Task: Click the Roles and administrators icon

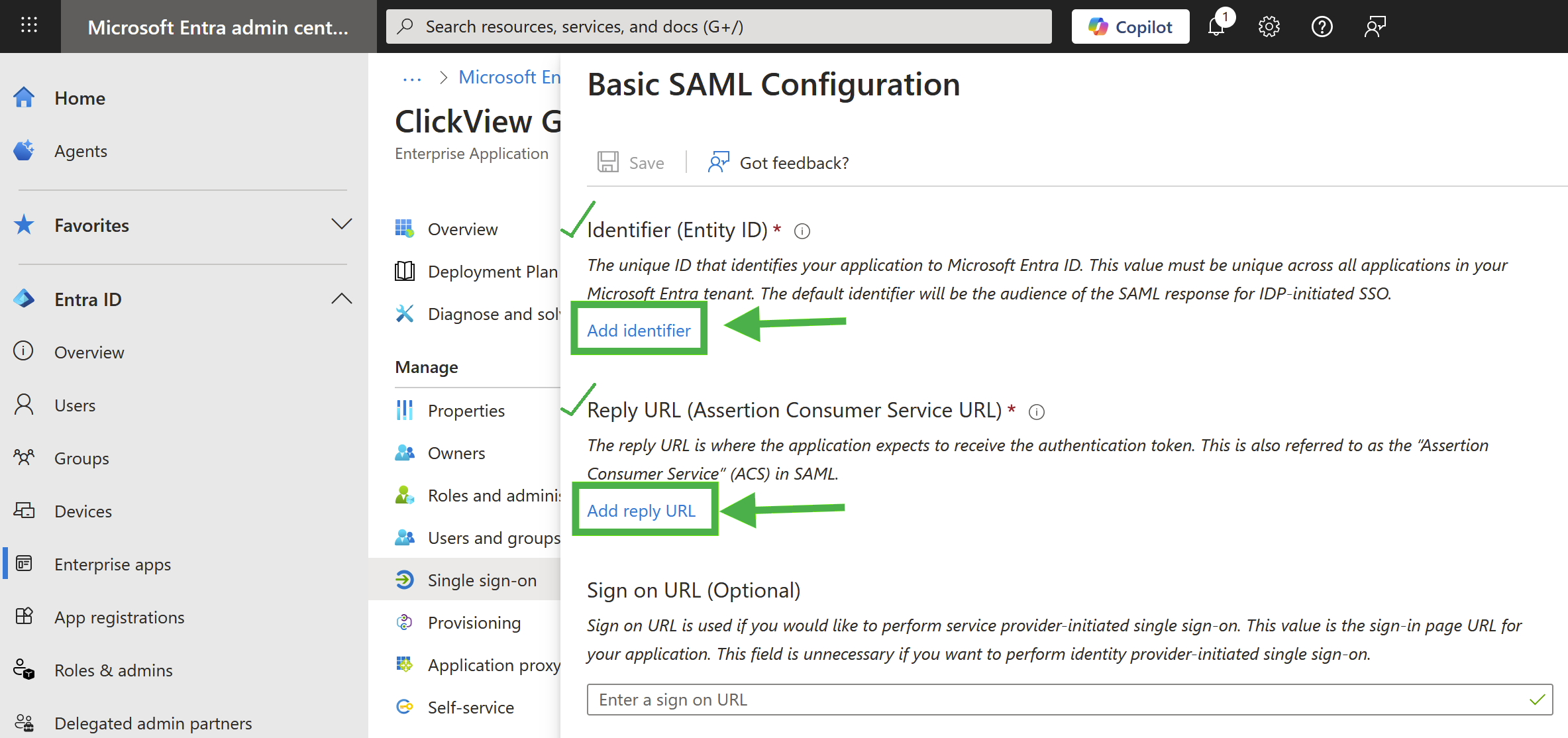Action: (x=405, y=495)
